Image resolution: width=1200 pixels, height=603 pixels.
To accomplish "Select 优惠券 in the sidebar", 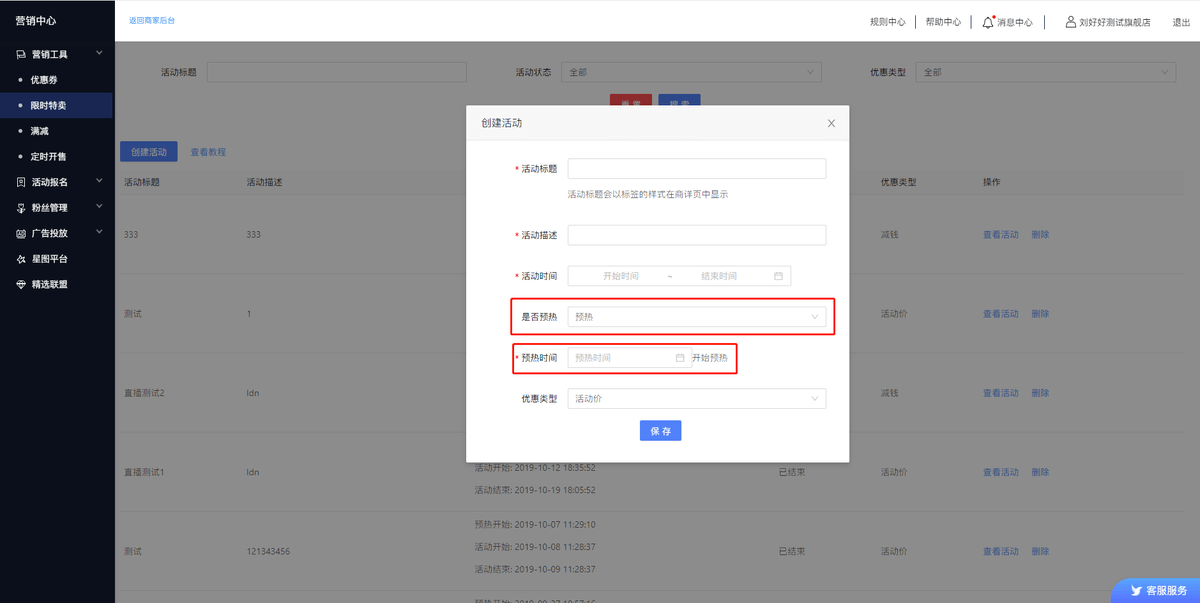I will (x=45, y=80).
